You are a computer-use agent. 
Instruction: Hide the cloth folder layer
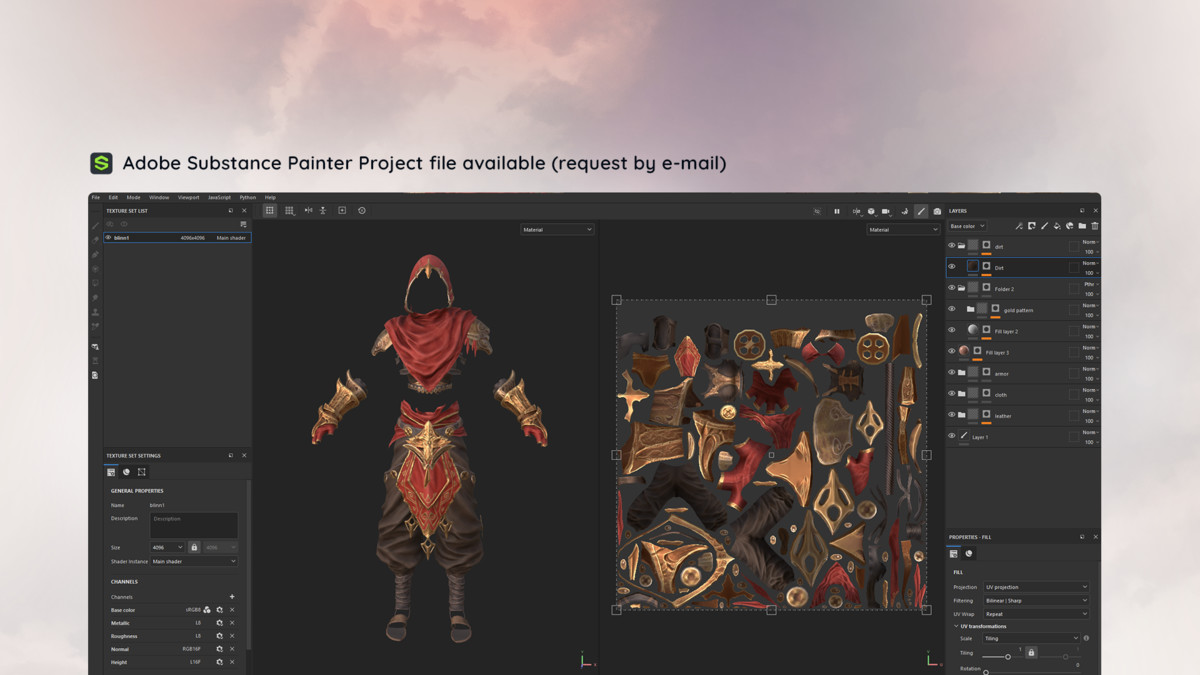pos(952,394)
